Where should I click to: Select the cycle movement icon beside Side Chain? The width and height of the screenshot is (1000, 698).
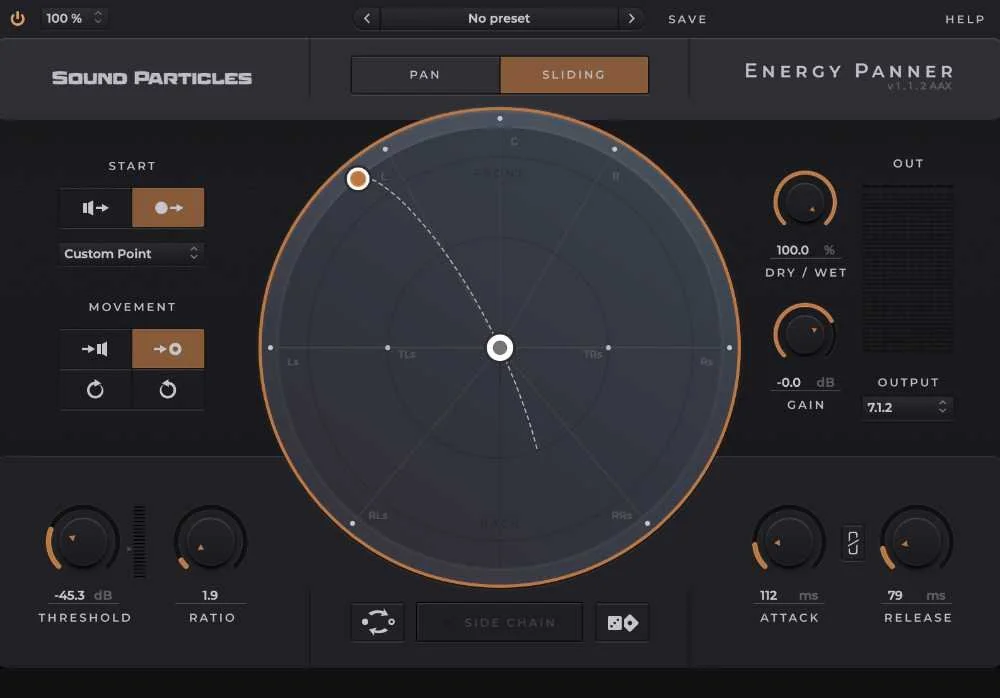(x=377, y=621)
